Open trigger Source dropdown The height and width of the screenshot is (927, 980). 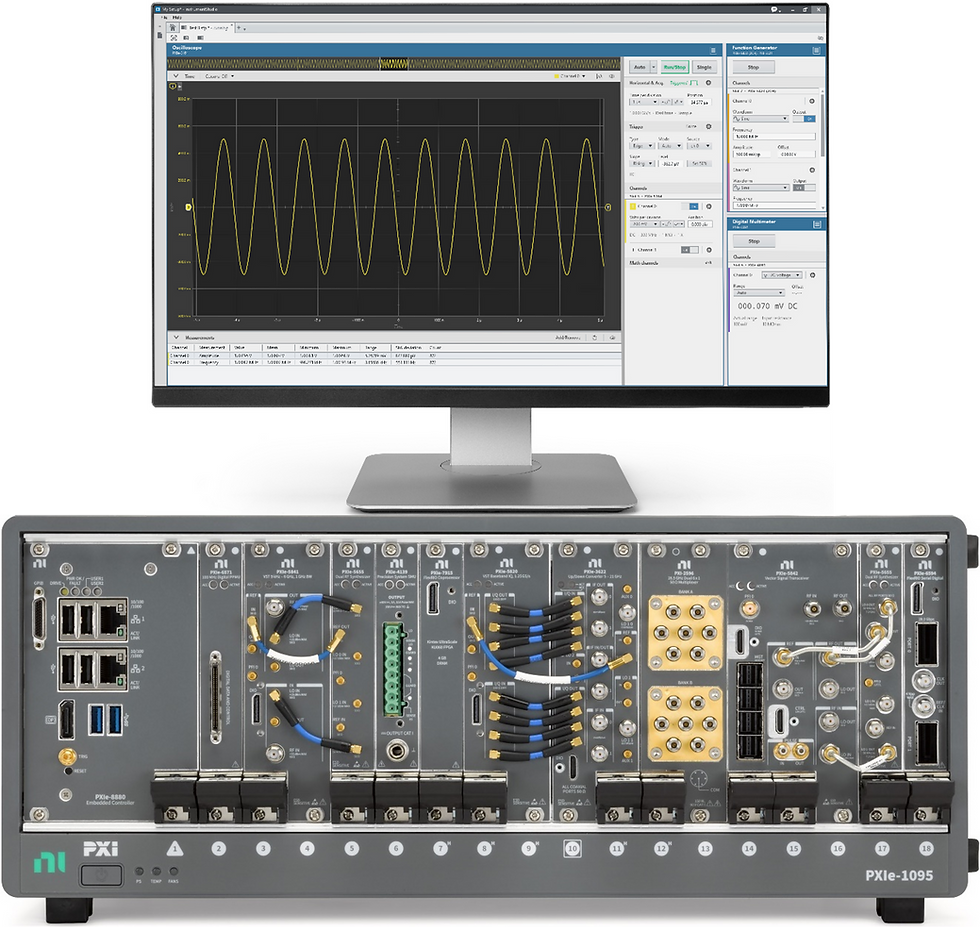pos(699,146)
